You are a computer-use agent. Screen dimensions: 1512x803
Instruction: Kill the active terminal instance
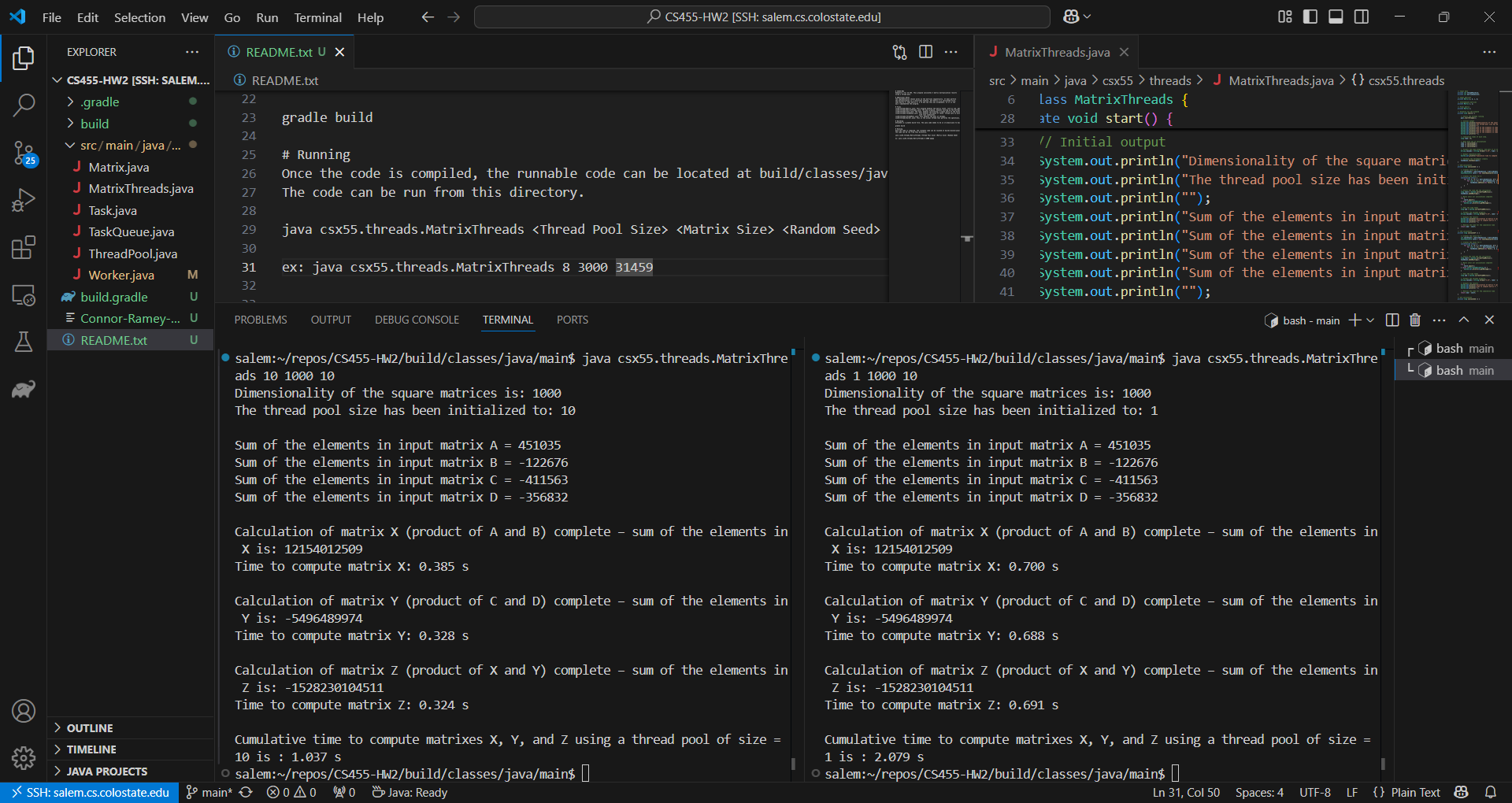tap(1414, 320)
